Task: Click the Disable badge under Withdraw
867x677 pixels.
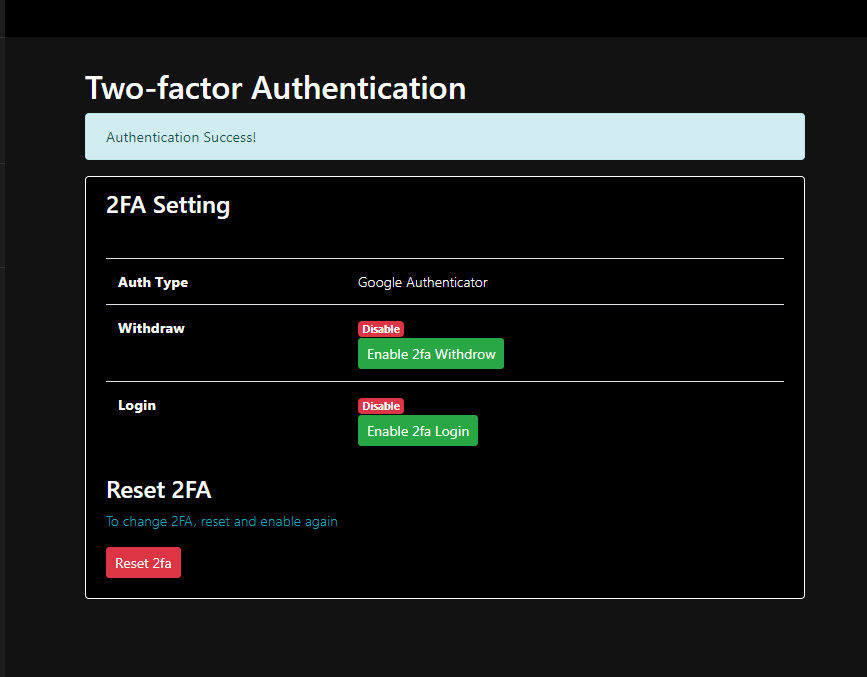Action: [x=380, y=329]
